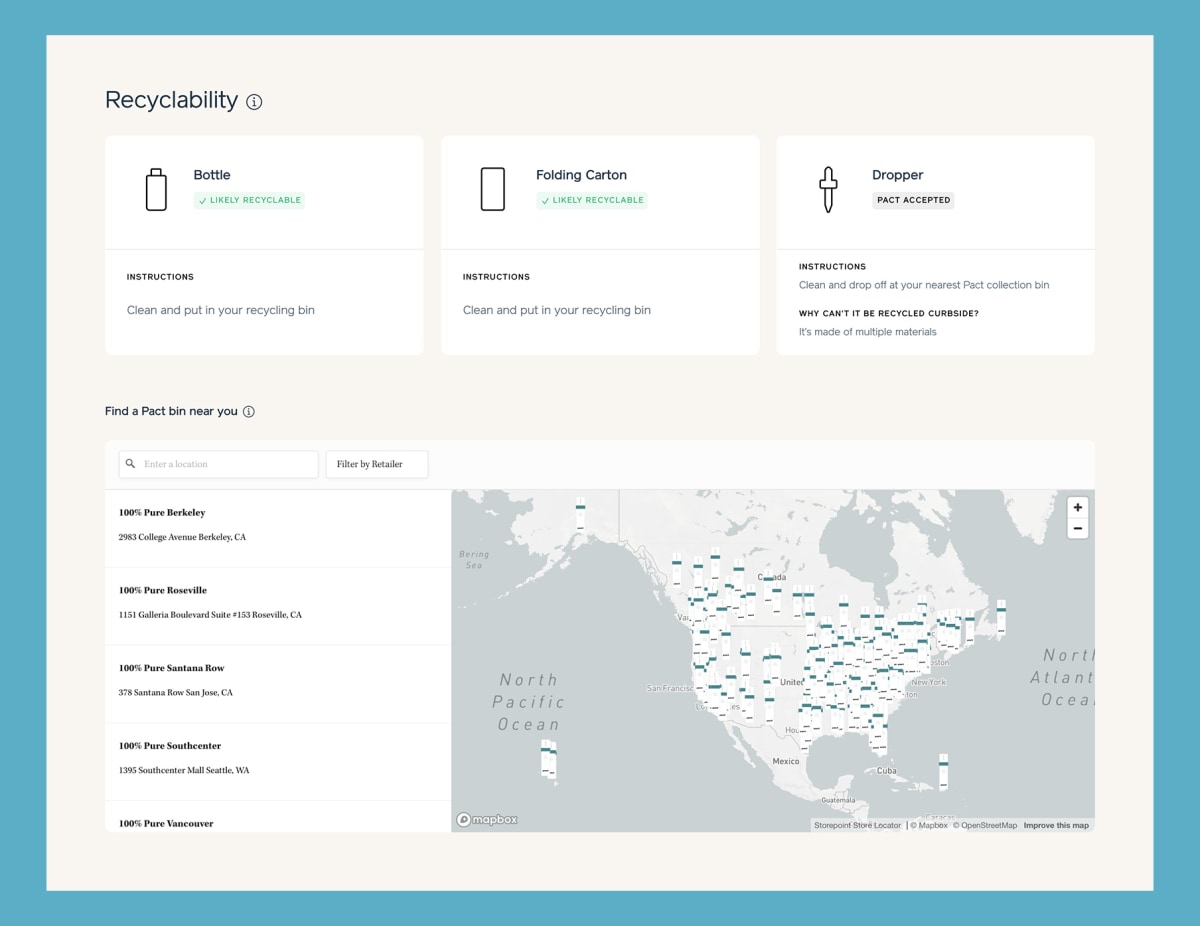Click the Recyclability heading
Screen dimensions: 1200x926
point(172,100)
